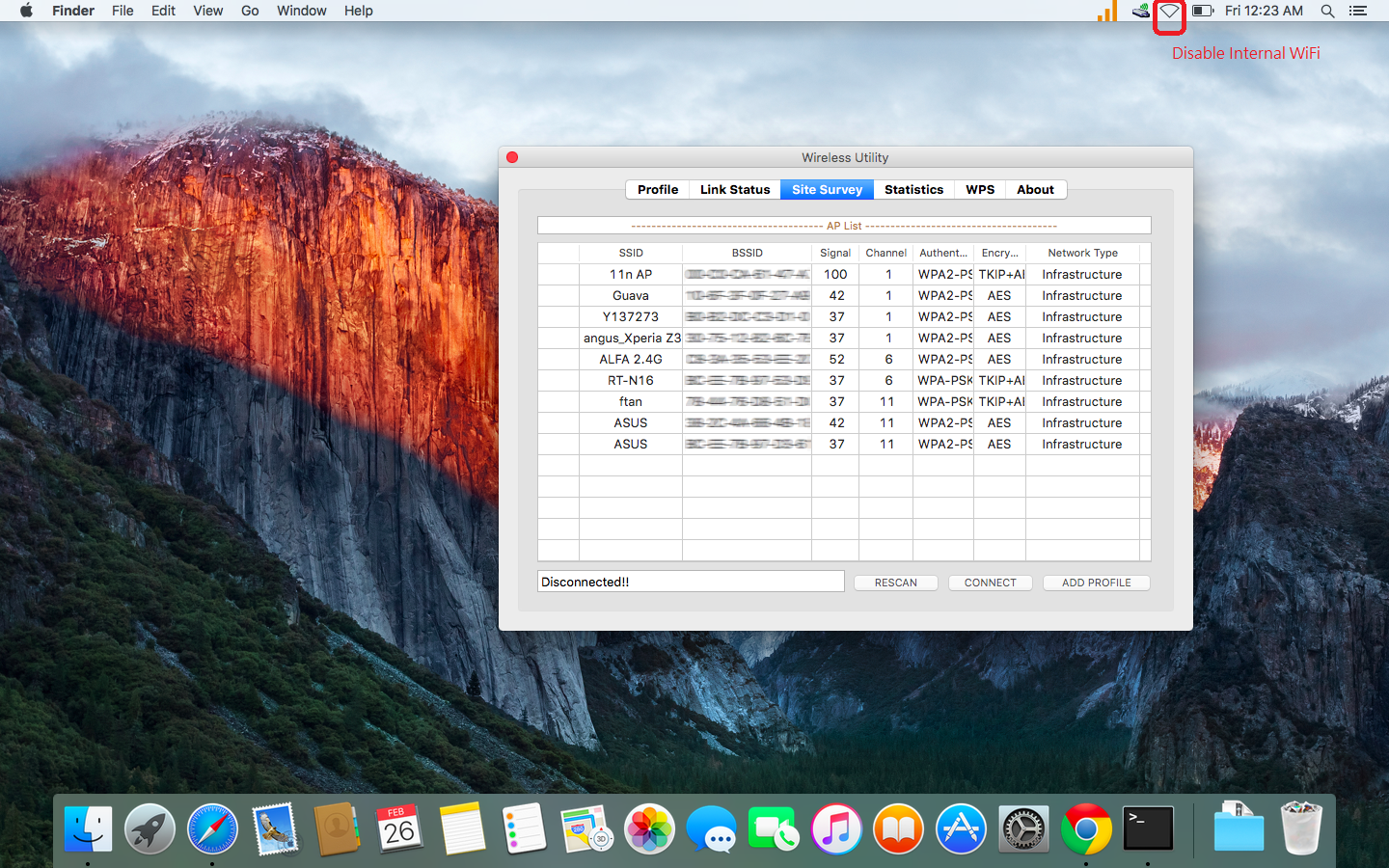Open iTunes music icon in Dock
Viewport: 1389px width, 868px height.
point(836,828)
